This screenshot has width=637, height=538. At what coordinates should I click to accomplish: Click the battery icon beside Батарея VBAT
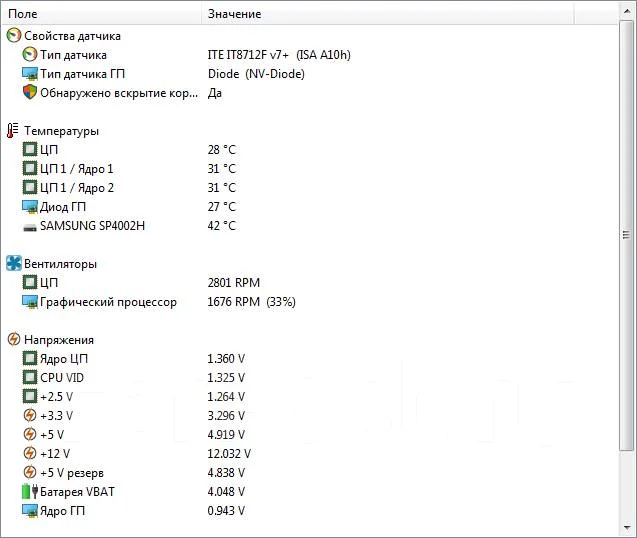coord(30,491)
